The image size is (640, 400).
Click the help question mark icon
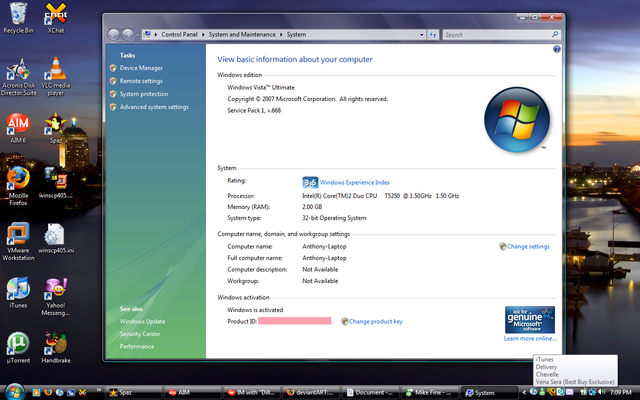click(557, 49)
